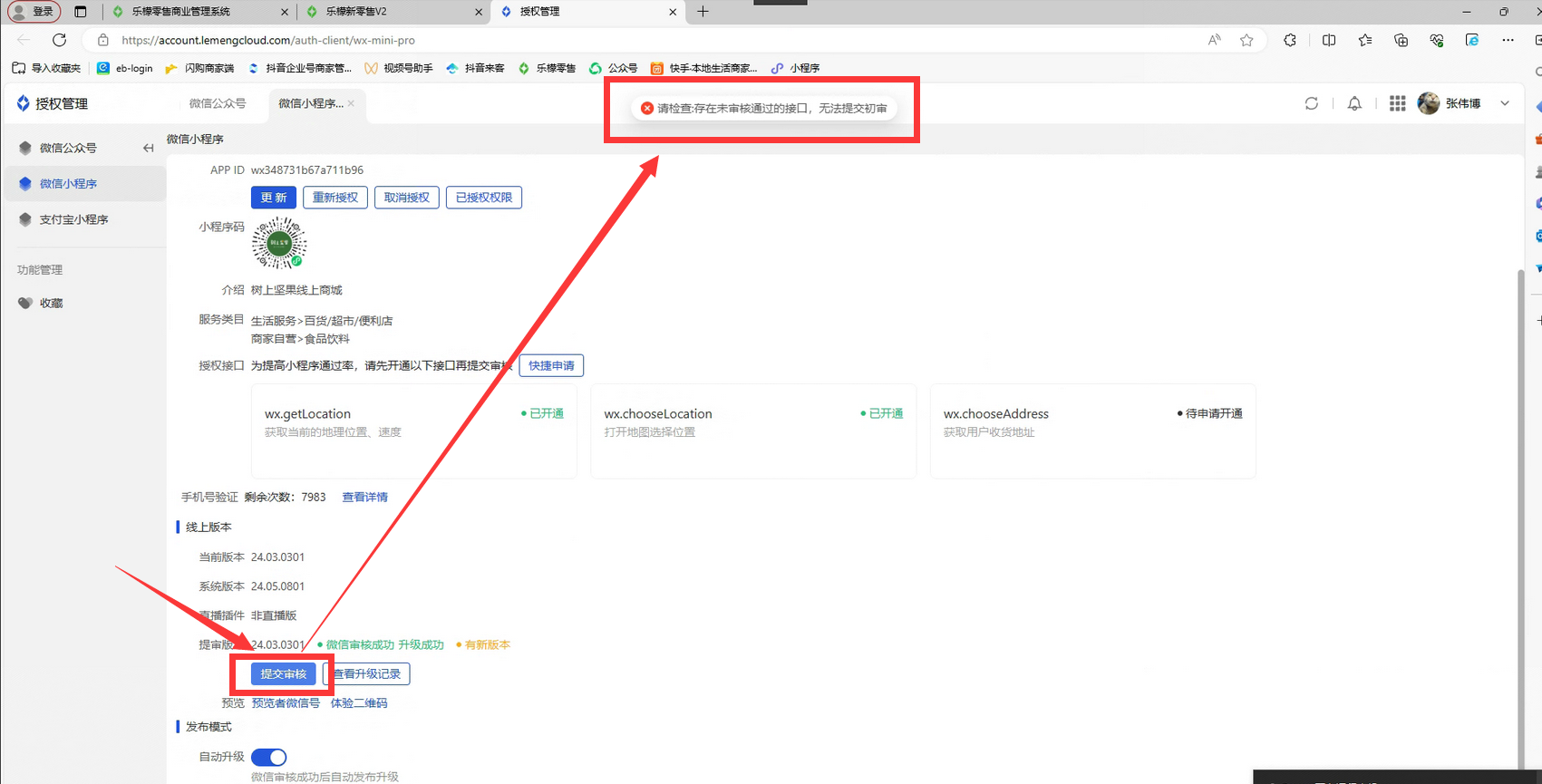Click the APP ID value wx348731b67a711b96

pos(307,169)
